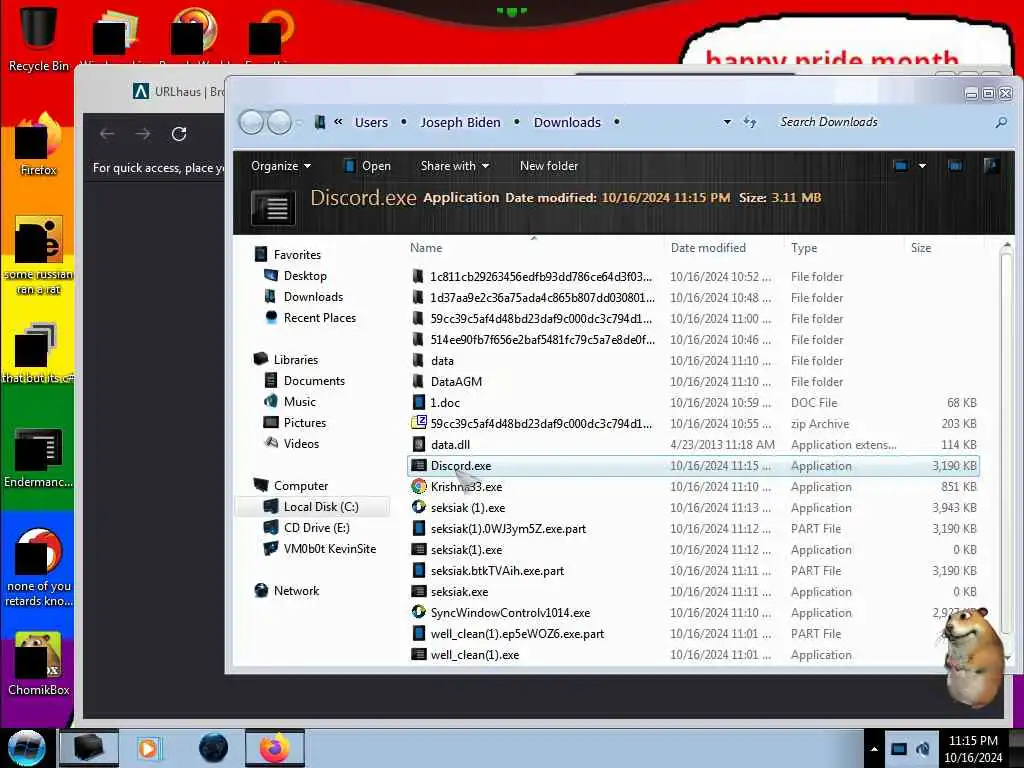
Task: Click the 1.doc file icon
Action: (419, 402)
